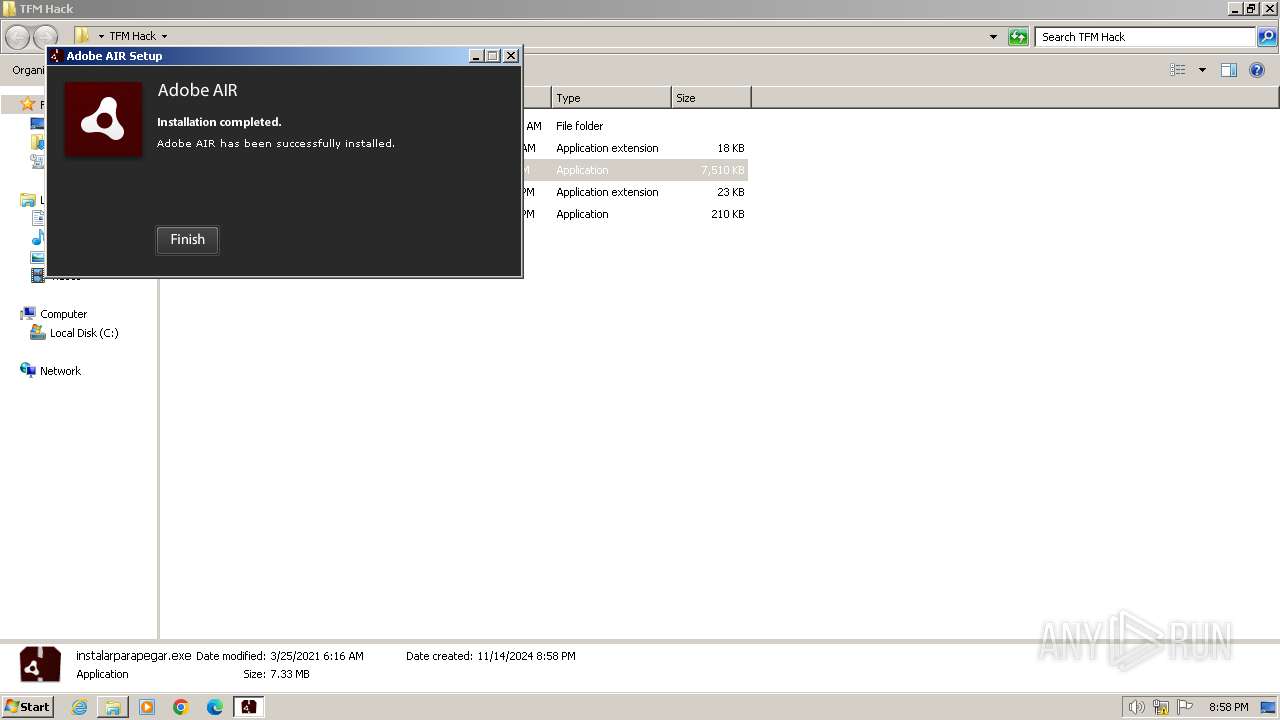Expand the address bar history dropdown
Screen dimensions: 1280x720
(x=993, y=37)
